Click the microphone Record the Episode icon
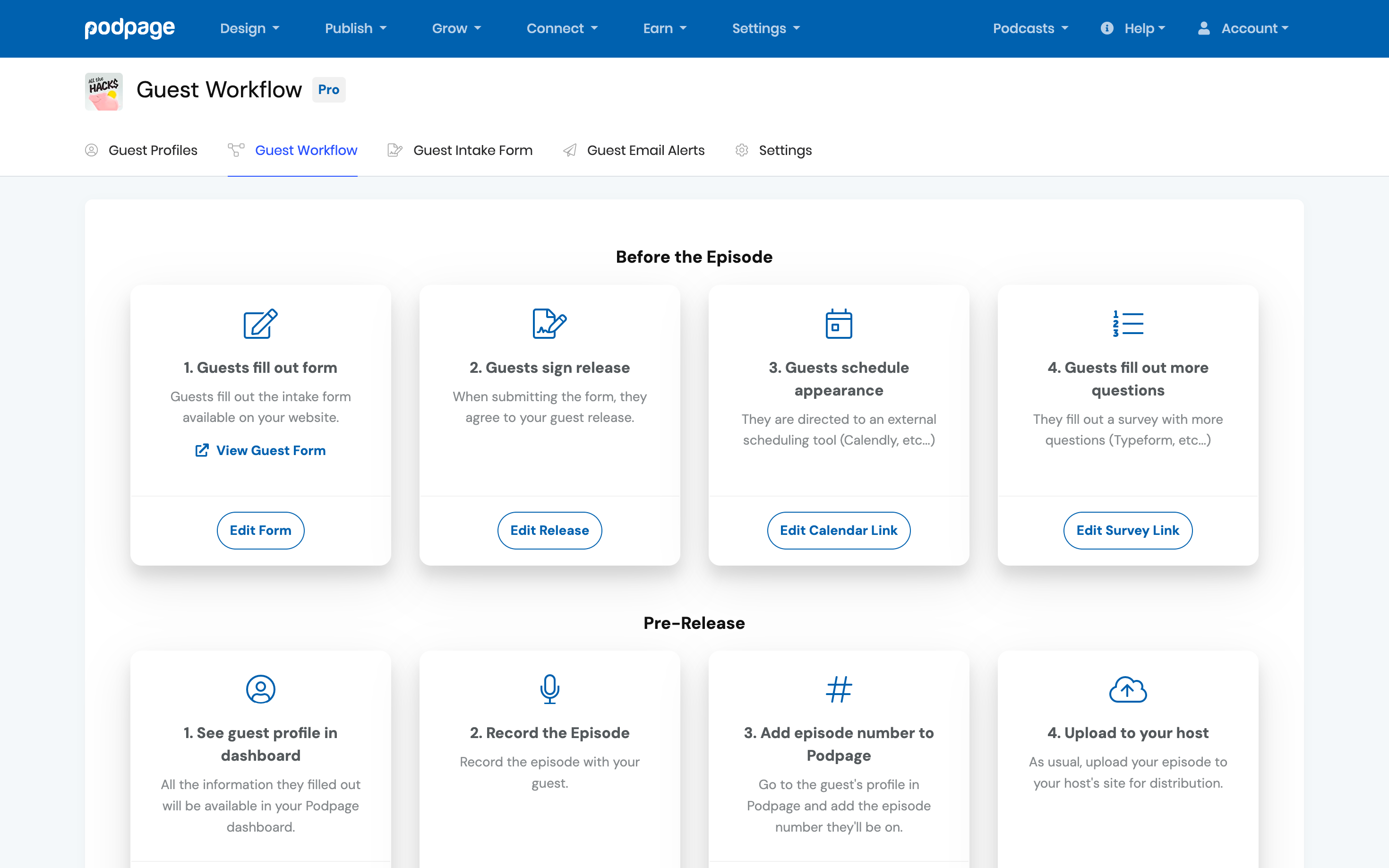Viewport: 1389px width, 868px height. coord(549,689)
